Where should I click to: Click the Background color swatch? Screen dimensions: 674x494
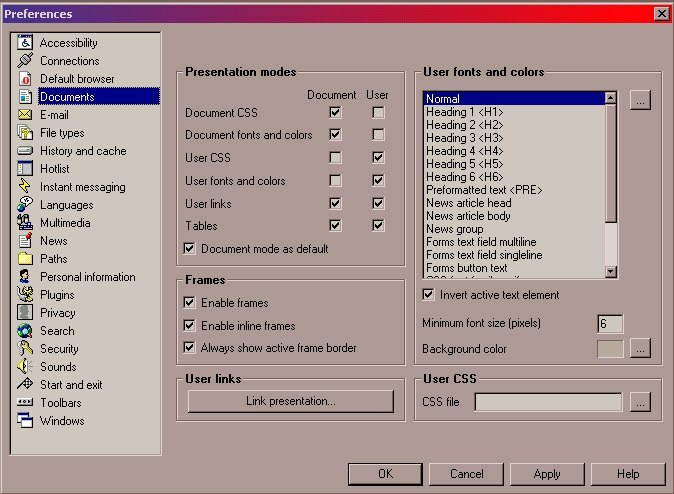click(x=610, y=349)
